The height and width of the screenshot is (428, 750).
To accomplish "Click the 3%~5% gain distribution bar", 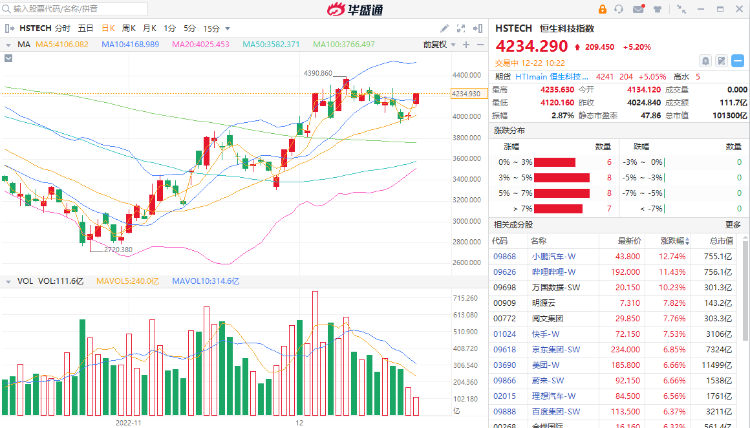I will click(x=562, y=178).
